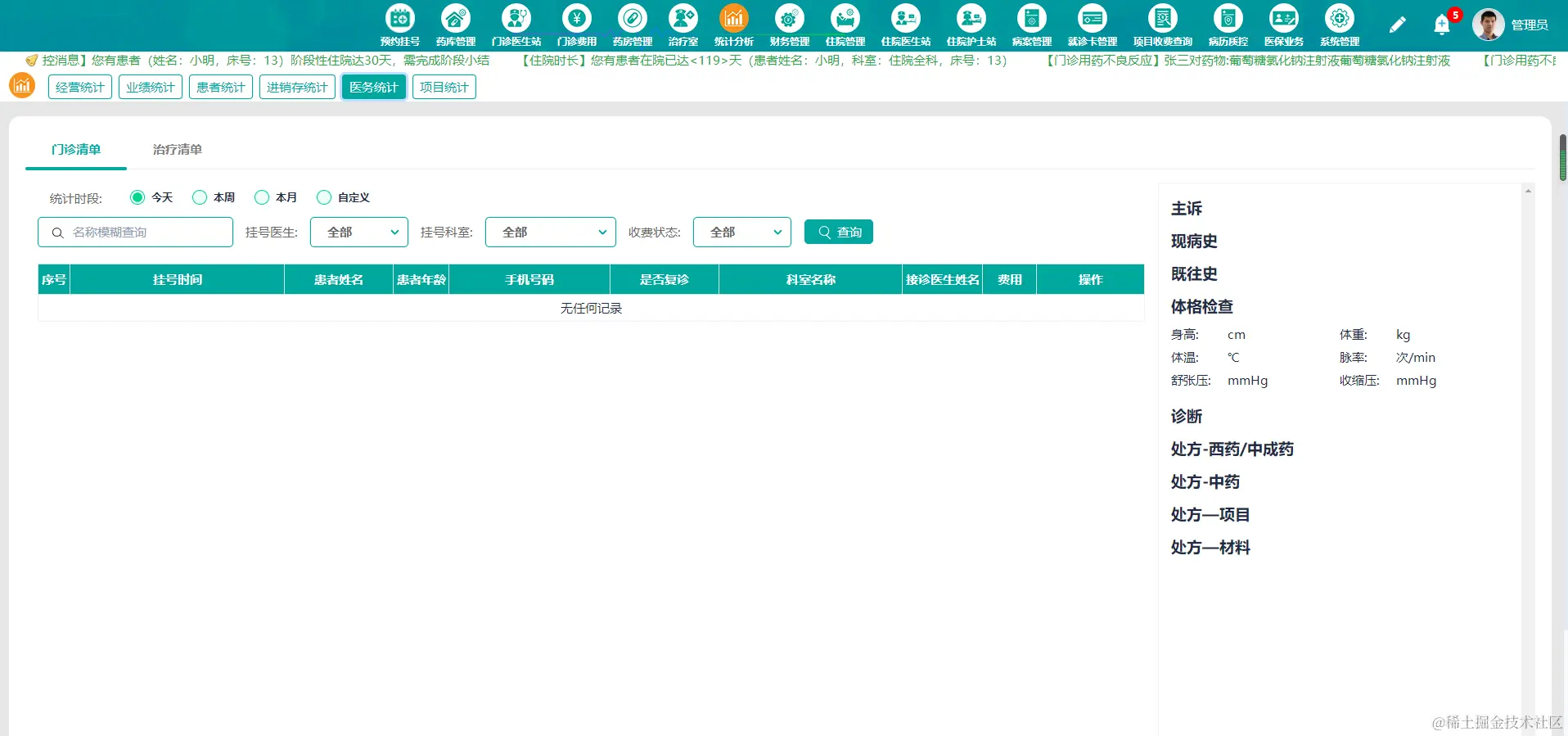Click the 主诉 heading in detail panel
Viewport: 1568px width, 736px height.
coord(1187,209)
